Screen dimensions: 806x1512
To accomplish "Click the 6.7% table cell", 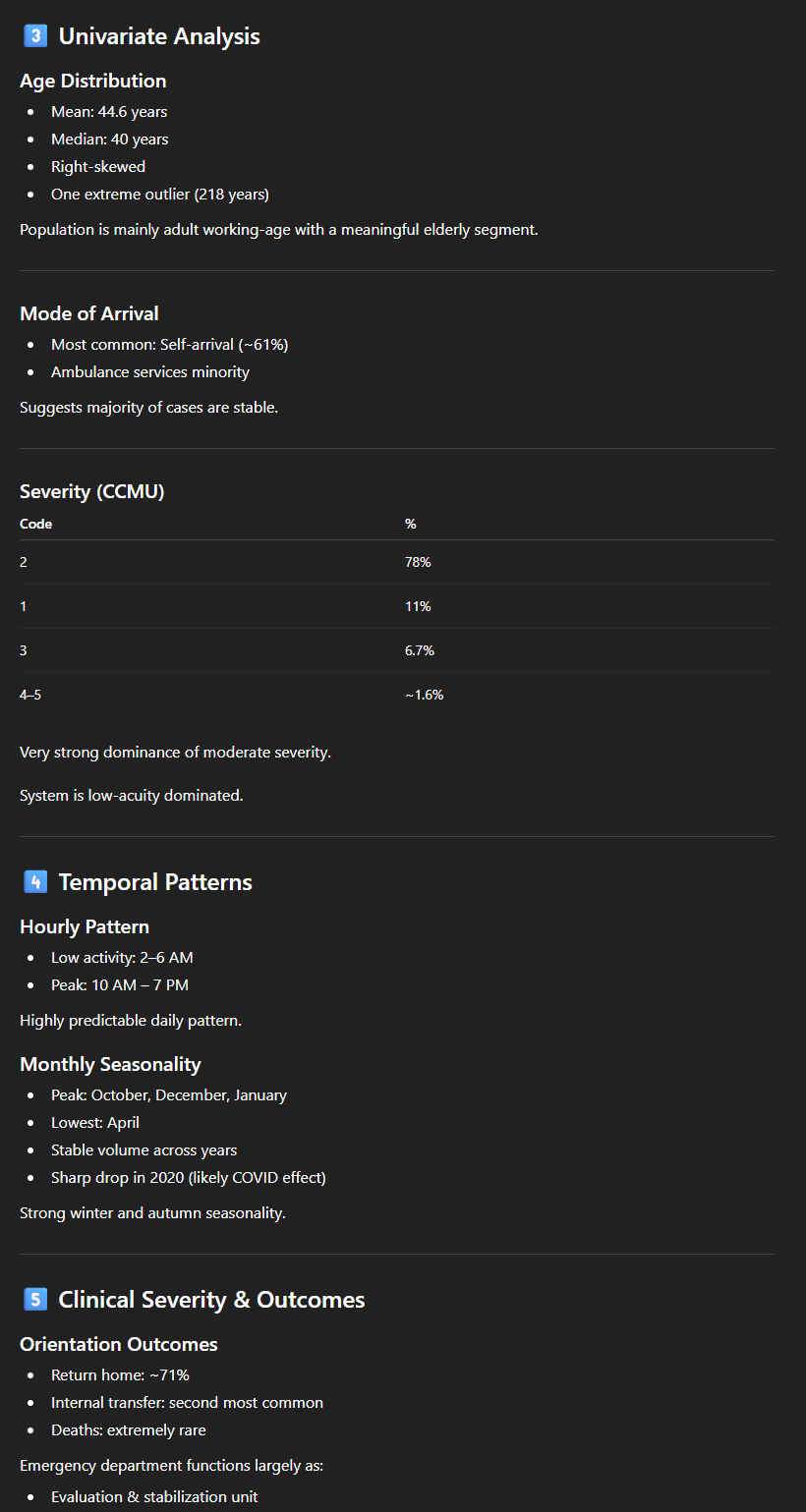I will pos(420,650).
